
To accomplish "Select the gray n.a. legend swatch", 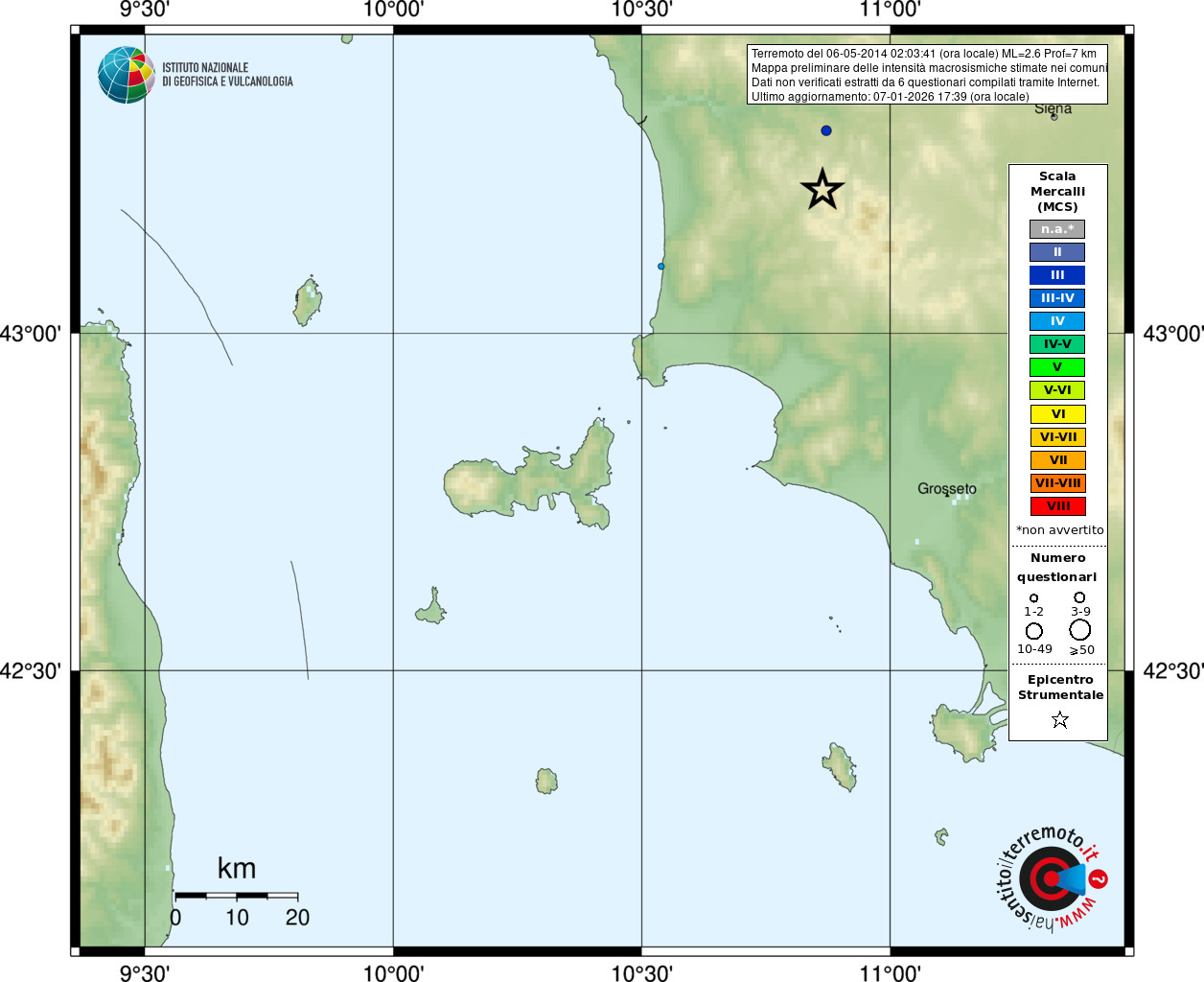I will click(x=1057, y=229).
